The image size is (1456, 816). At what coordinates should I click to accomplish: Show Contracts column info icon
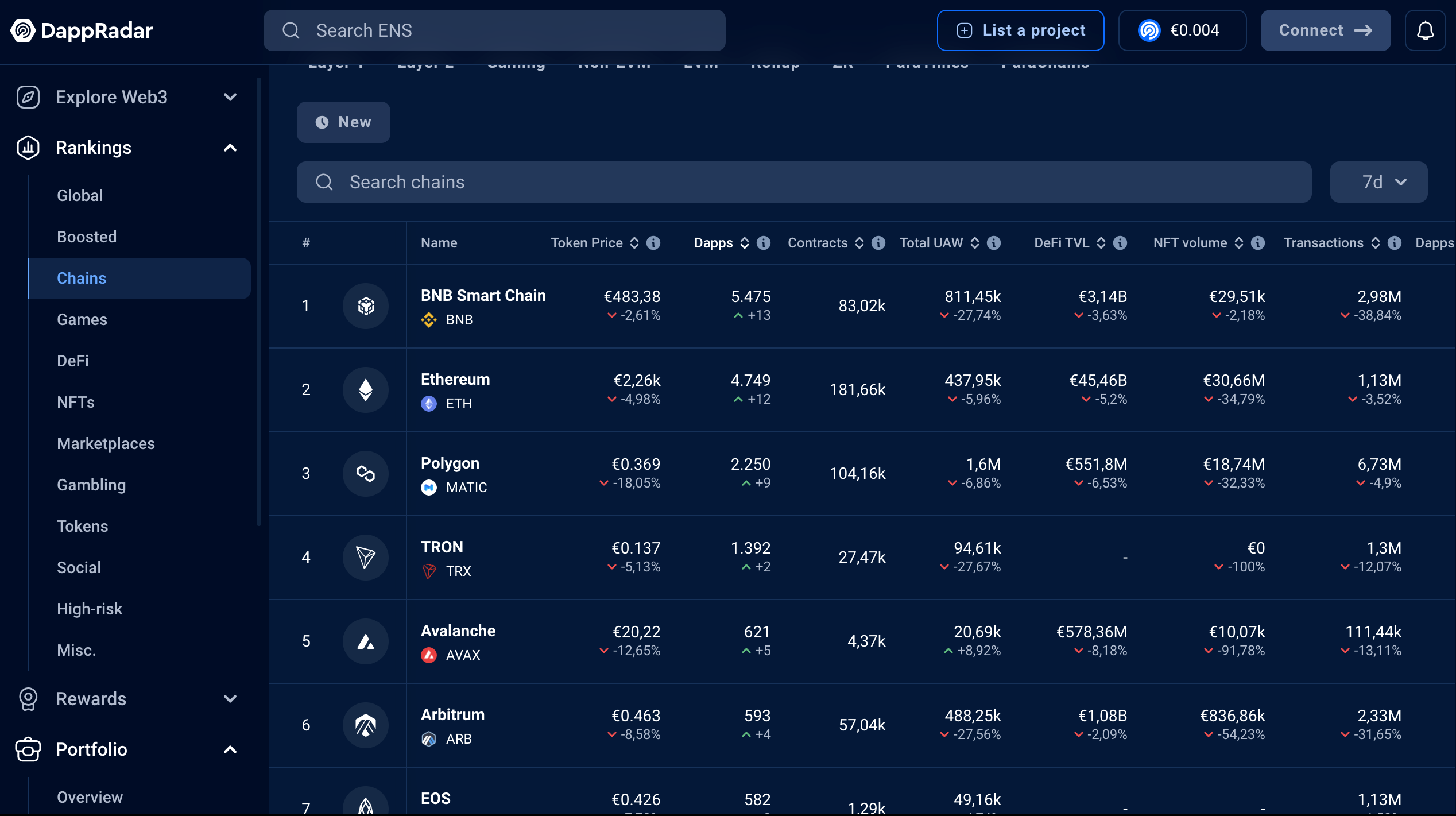point(878,243)
